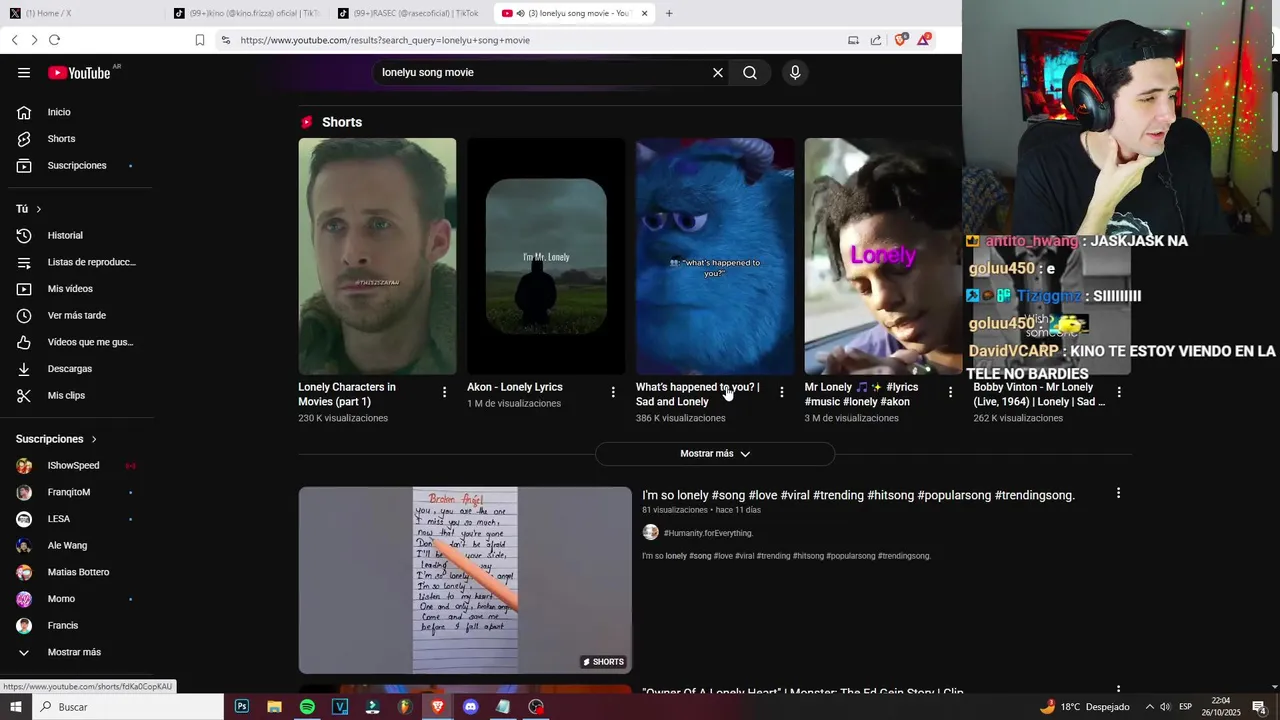Screen dimensions: 1280x720
Task: Open options for Lonely Characters in Movies short
Action: (444, 392)
